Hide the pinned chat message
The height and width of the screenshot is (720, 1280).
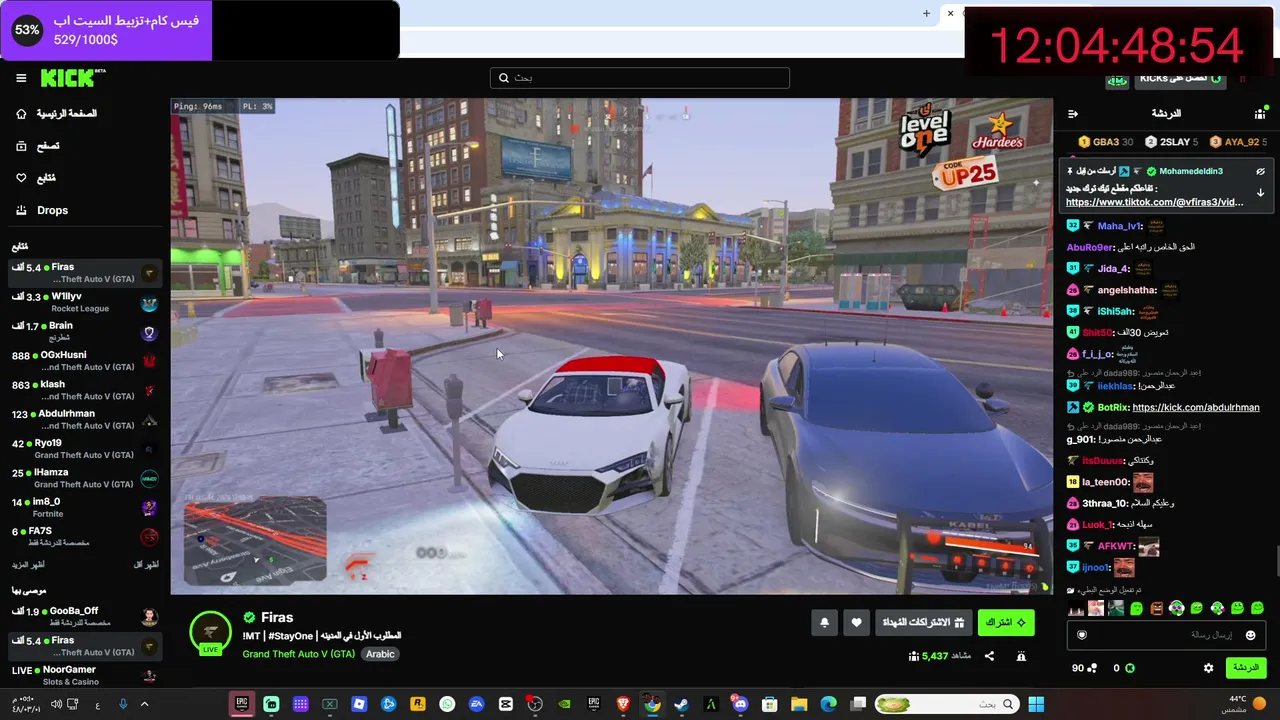(x=1260, y=172)
